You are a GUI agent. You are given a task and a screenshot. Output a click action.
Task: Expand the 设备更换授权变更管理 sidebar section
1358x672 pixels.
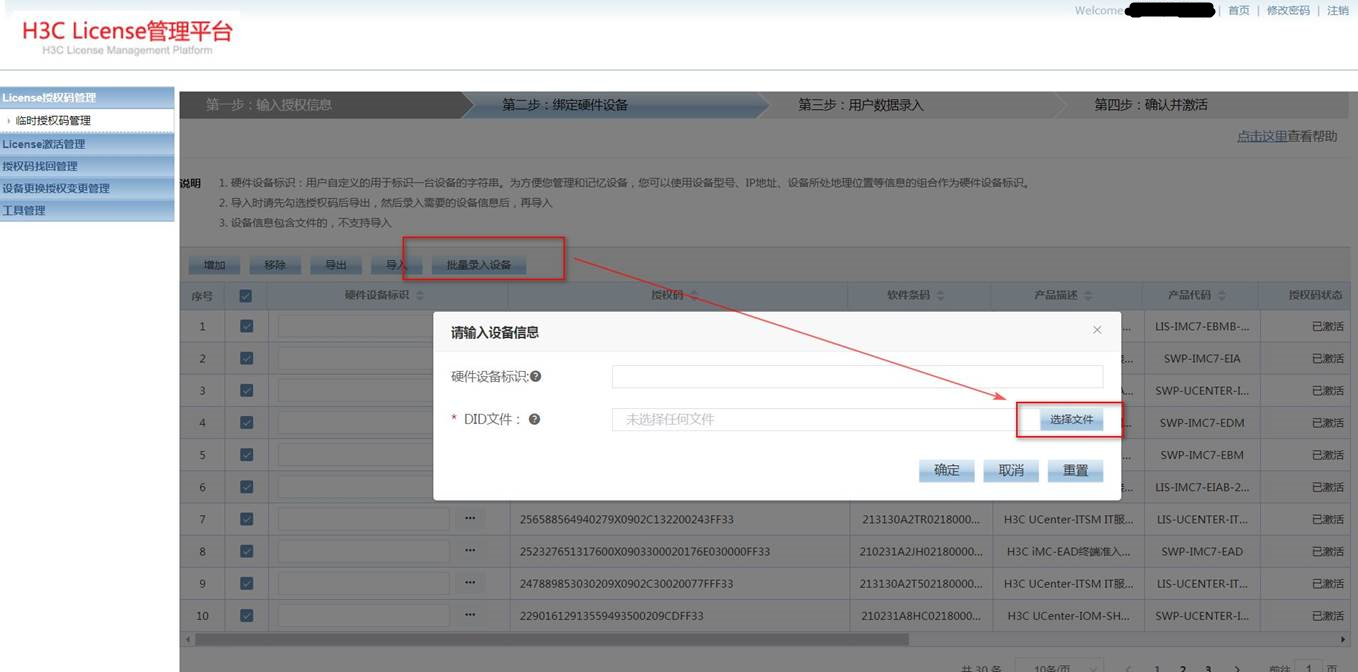[x=87, y=188]
